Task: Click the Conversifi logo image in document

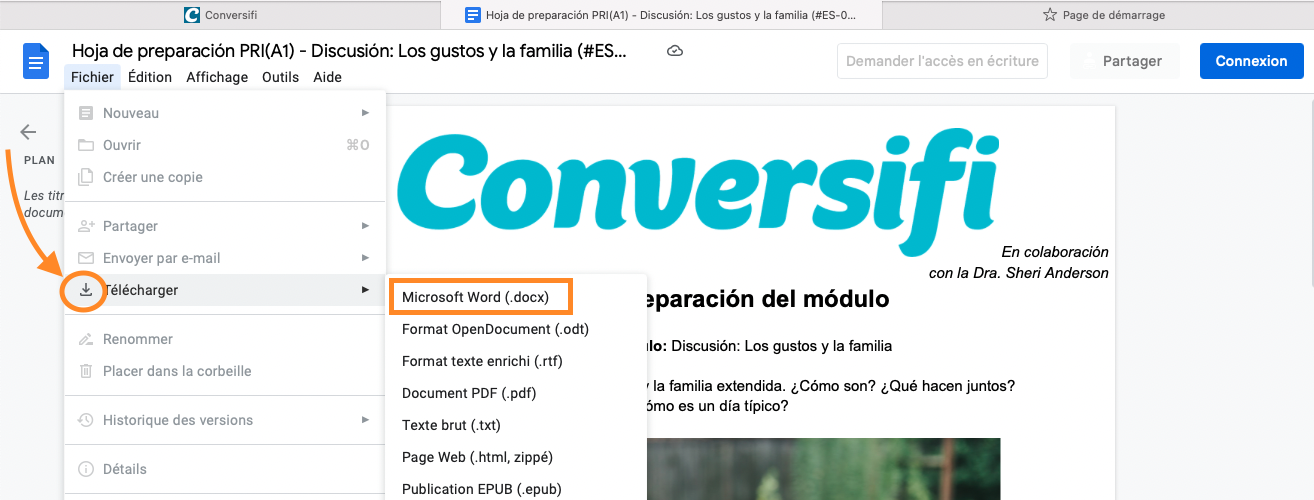Action: [697, 183]
